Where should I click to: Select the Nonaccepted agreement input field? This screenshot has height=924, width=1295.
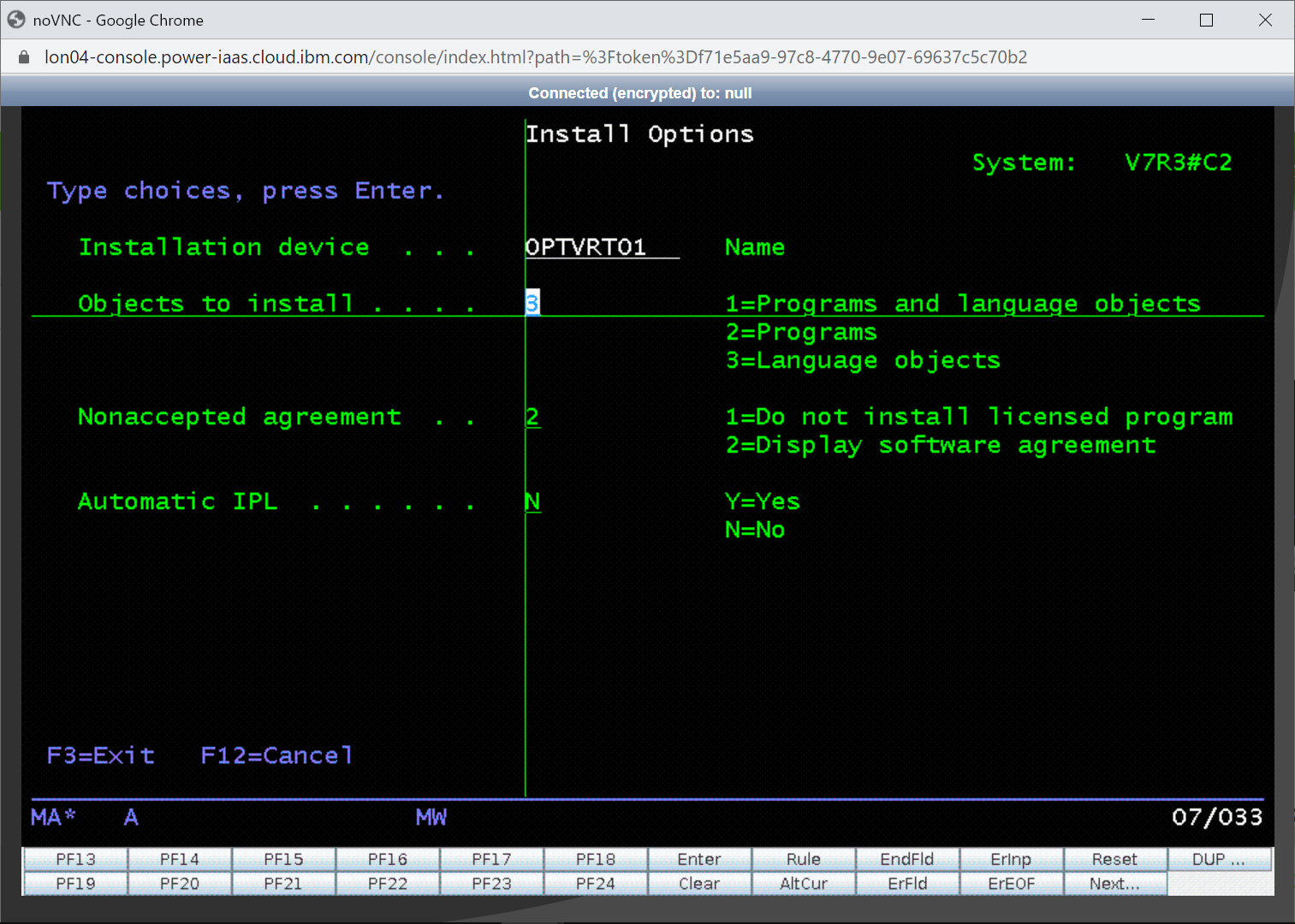[532, 417]
